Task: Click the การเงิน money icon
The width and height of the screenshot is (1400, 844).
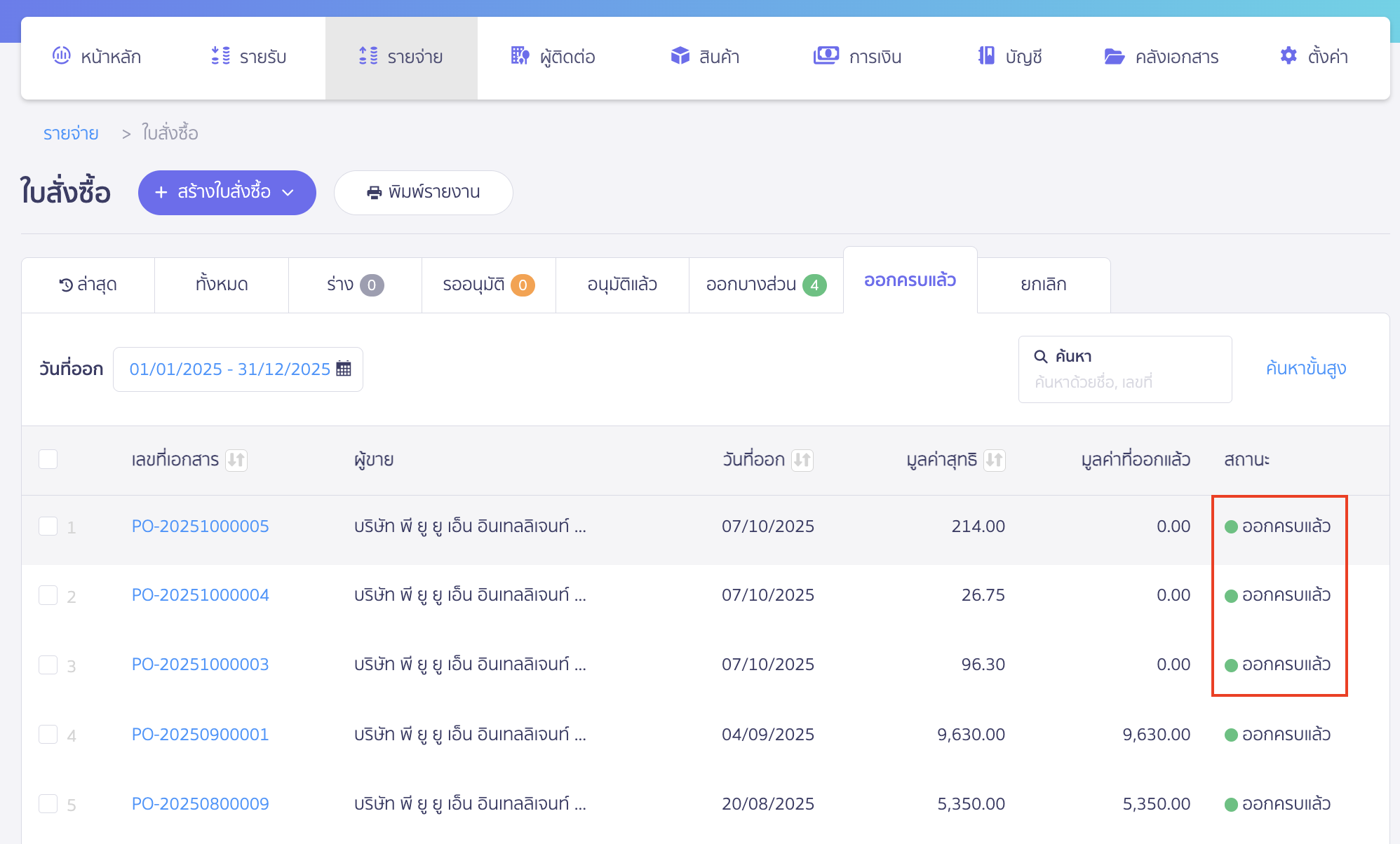Action: 826,55
